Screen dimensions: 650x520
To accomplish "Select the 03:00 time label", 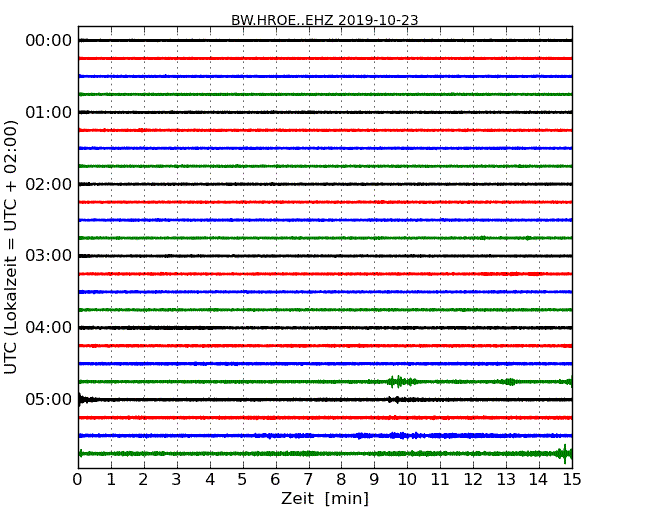I will tap(49, 256).
